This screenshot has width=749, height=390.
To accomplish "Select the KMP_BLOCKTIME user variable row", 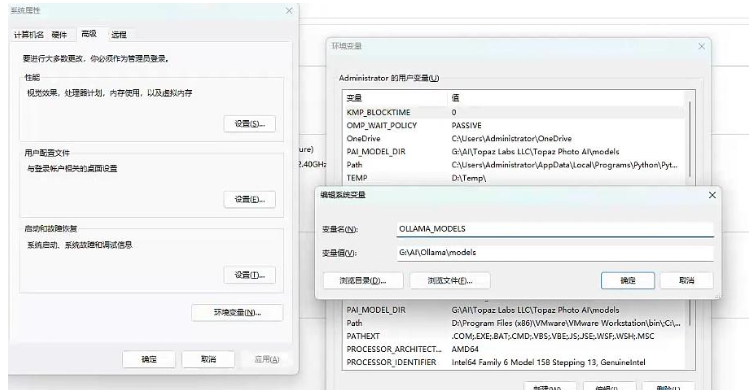I will [x=515, y=112].
